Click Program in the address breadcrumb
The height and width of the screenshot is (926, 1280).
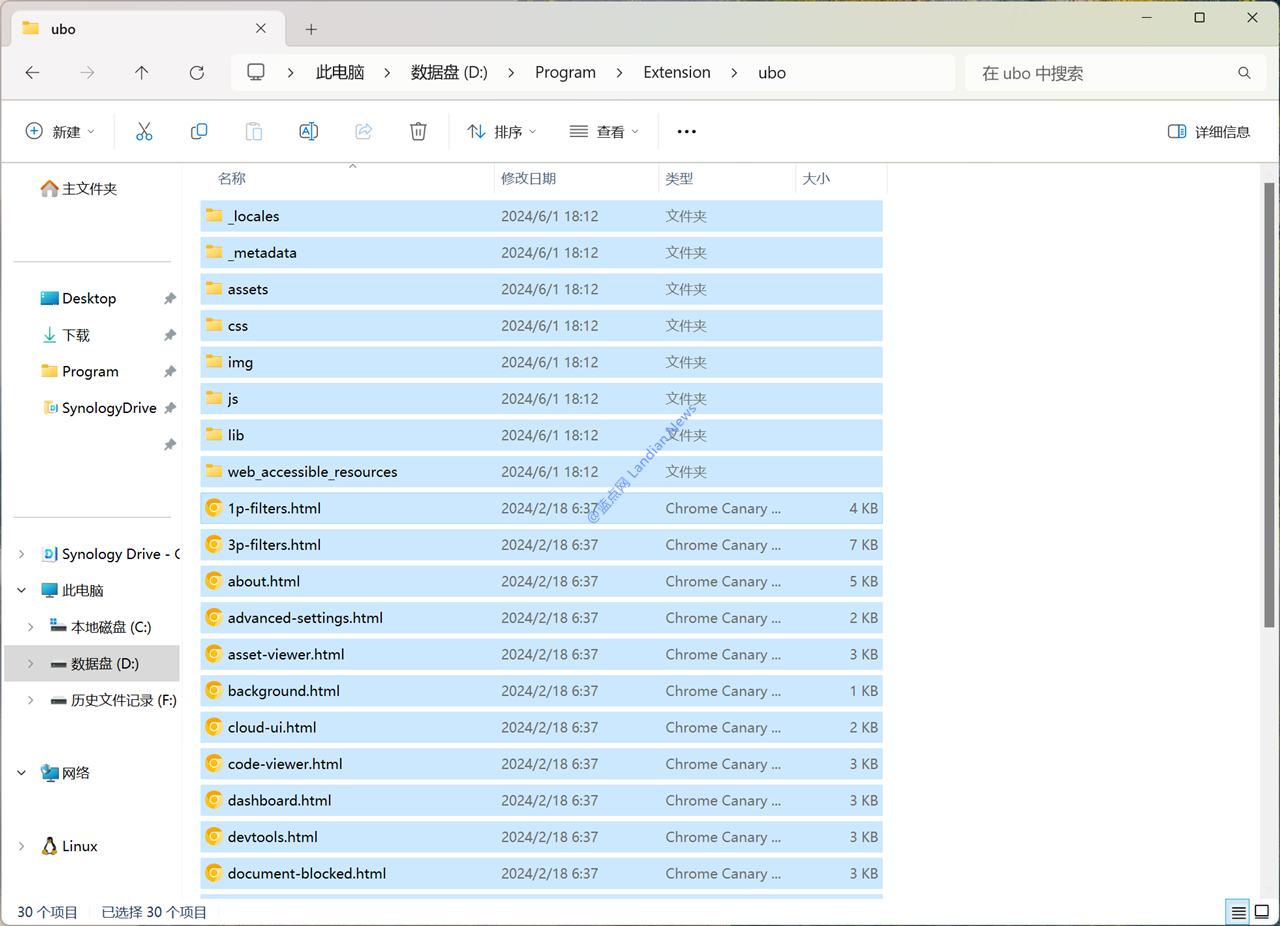tap(565, 73)
